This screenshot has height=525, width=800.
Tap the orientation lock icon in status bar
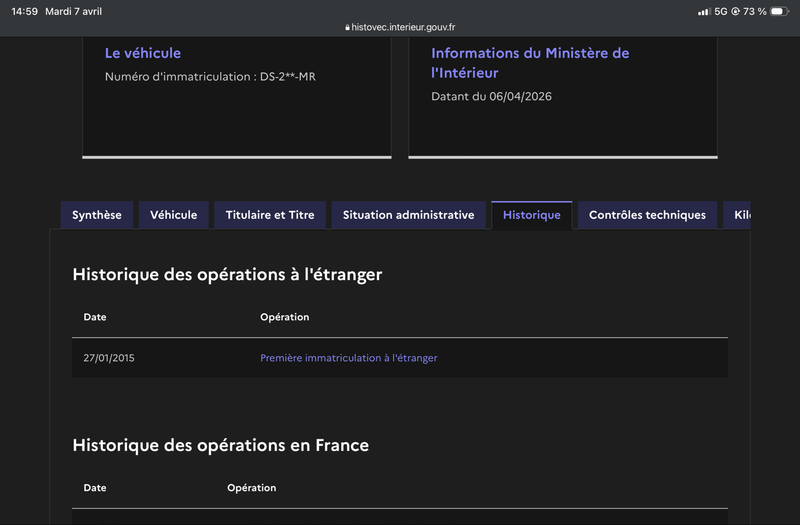pyautogui.click(x=735, y=11)
